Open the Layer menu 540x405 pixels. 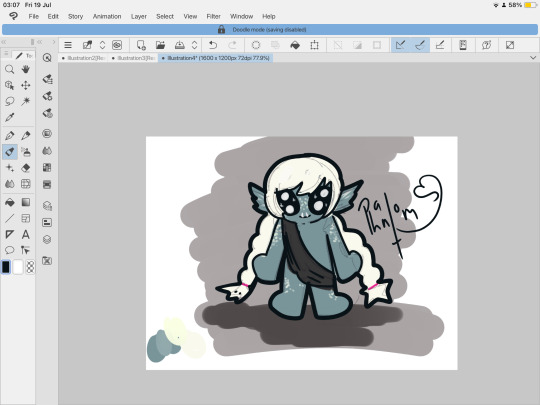coord(139,16)
